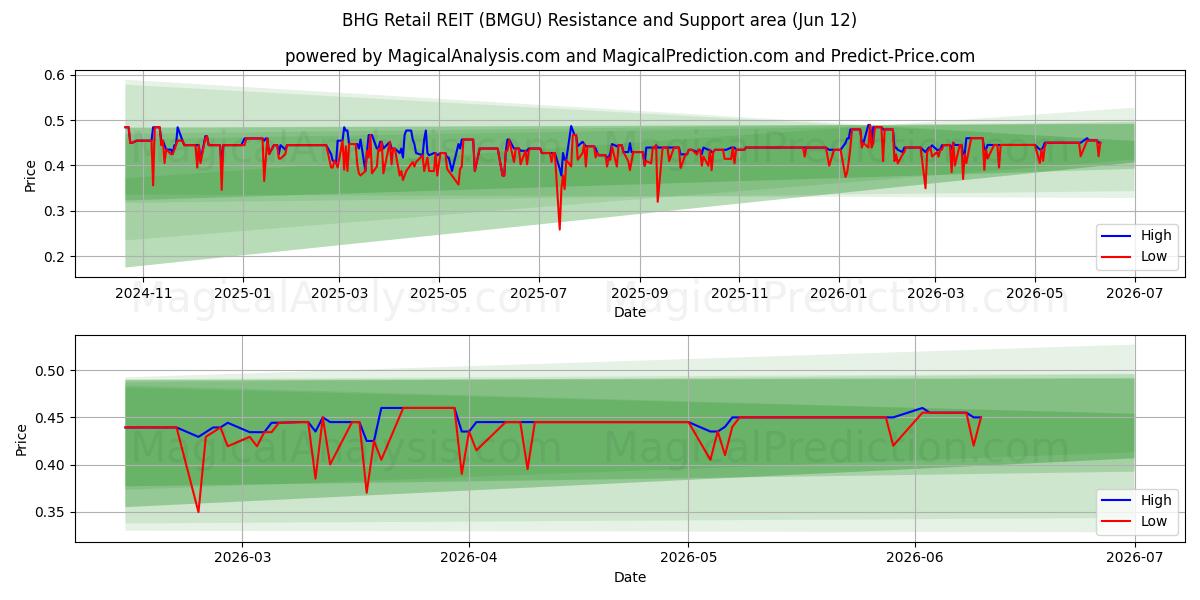Click the '2026-05' tick label on the bottom chart
Viewport: 1200px width, 600px height.
688,558
